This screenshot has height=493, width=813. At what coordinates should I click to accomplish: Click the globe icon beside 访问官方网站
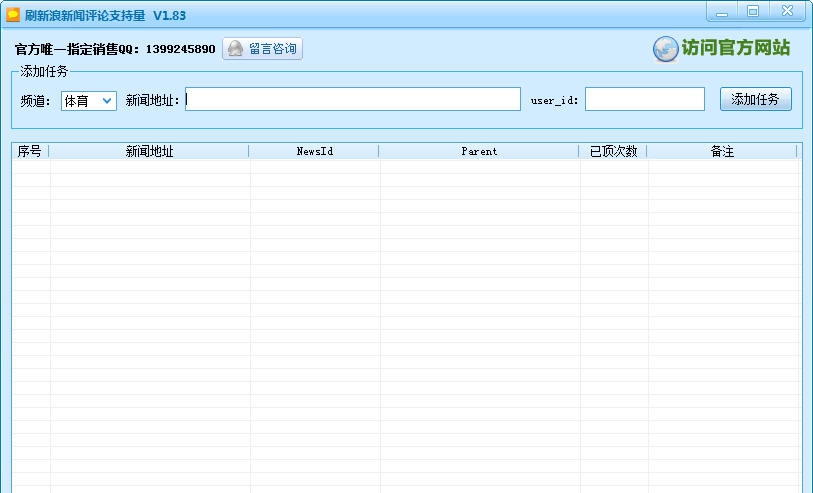click(665, 49)
